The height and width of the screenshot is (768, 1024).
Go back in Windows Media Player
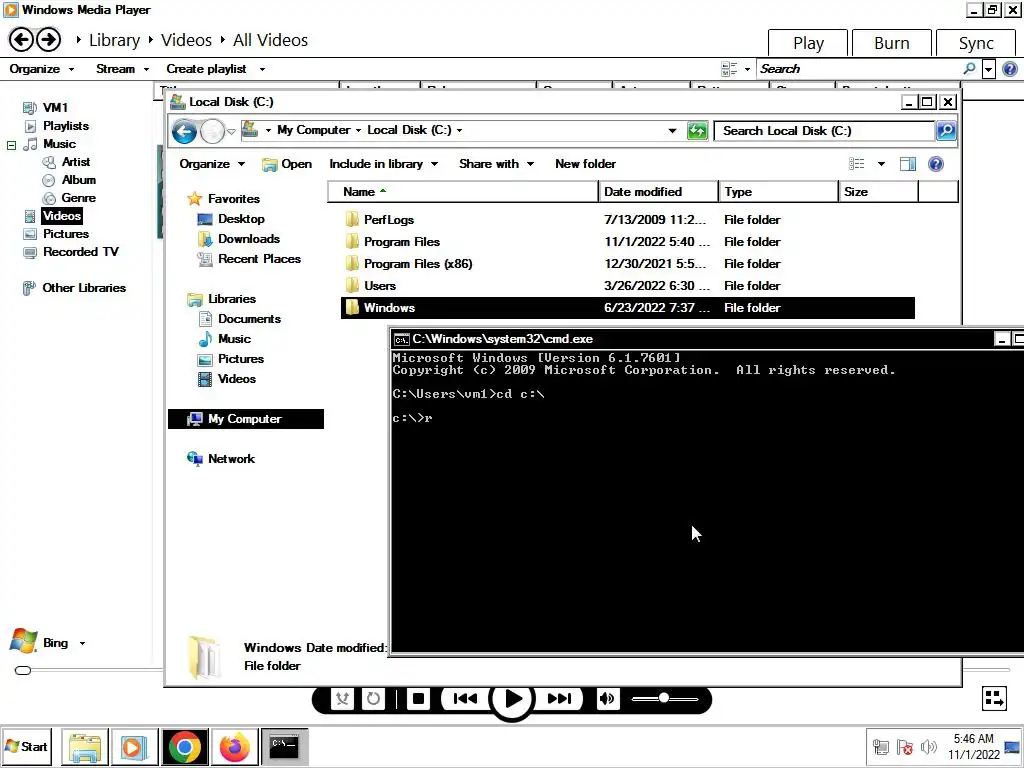click(21, 40)
